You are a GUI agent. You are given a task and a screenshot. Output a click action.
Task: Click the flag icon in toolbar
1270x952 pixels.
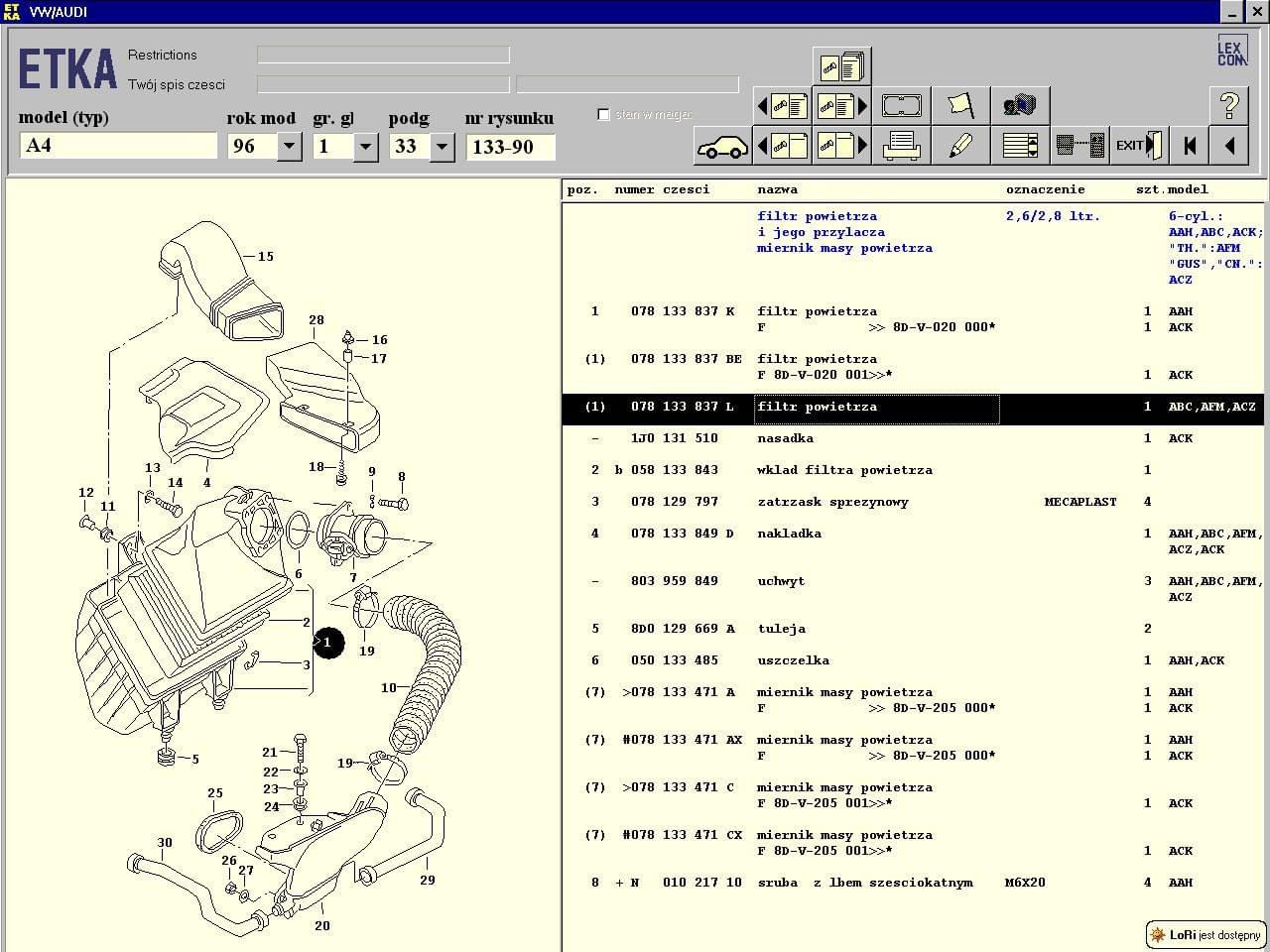tap(960, 105)
